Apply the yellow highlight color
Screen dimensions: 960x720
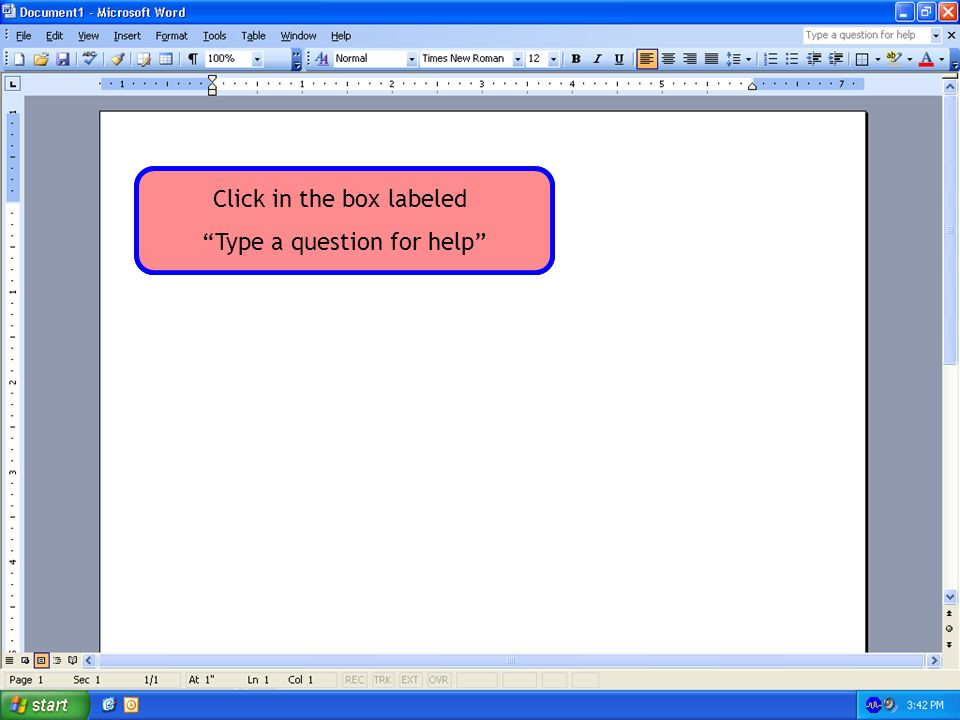click(x=894, y=59)
